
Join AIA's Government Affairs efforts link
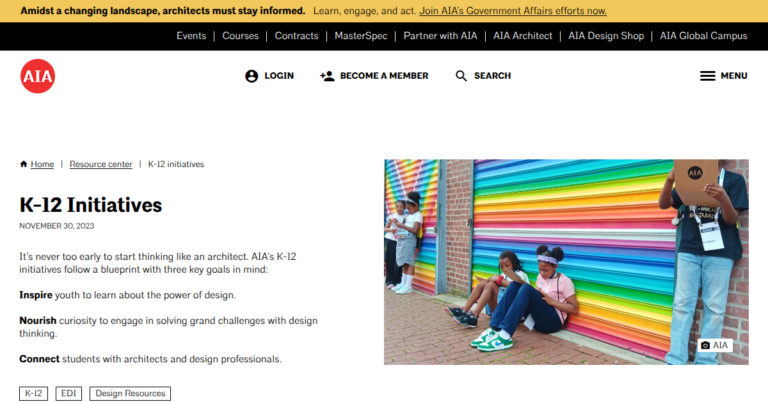tap(513, 11)
